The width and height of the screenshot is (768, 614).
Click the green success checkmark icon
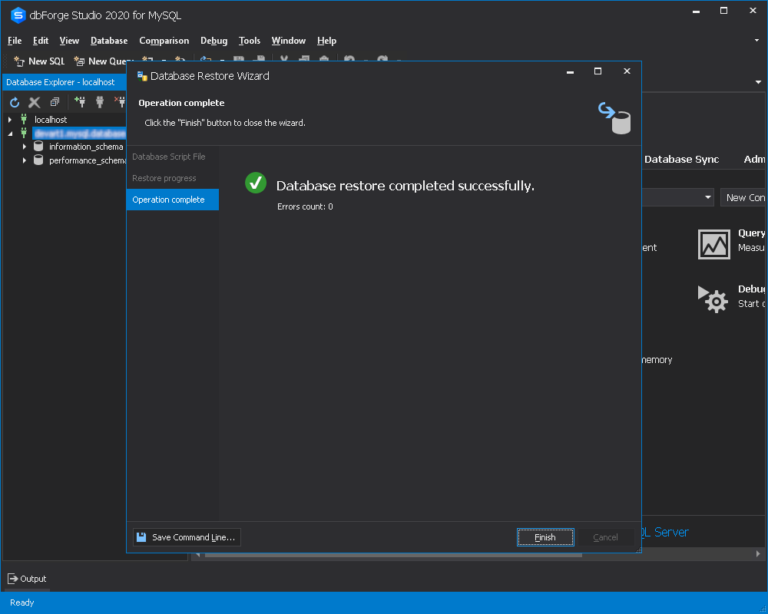click(x=256, y=183)
